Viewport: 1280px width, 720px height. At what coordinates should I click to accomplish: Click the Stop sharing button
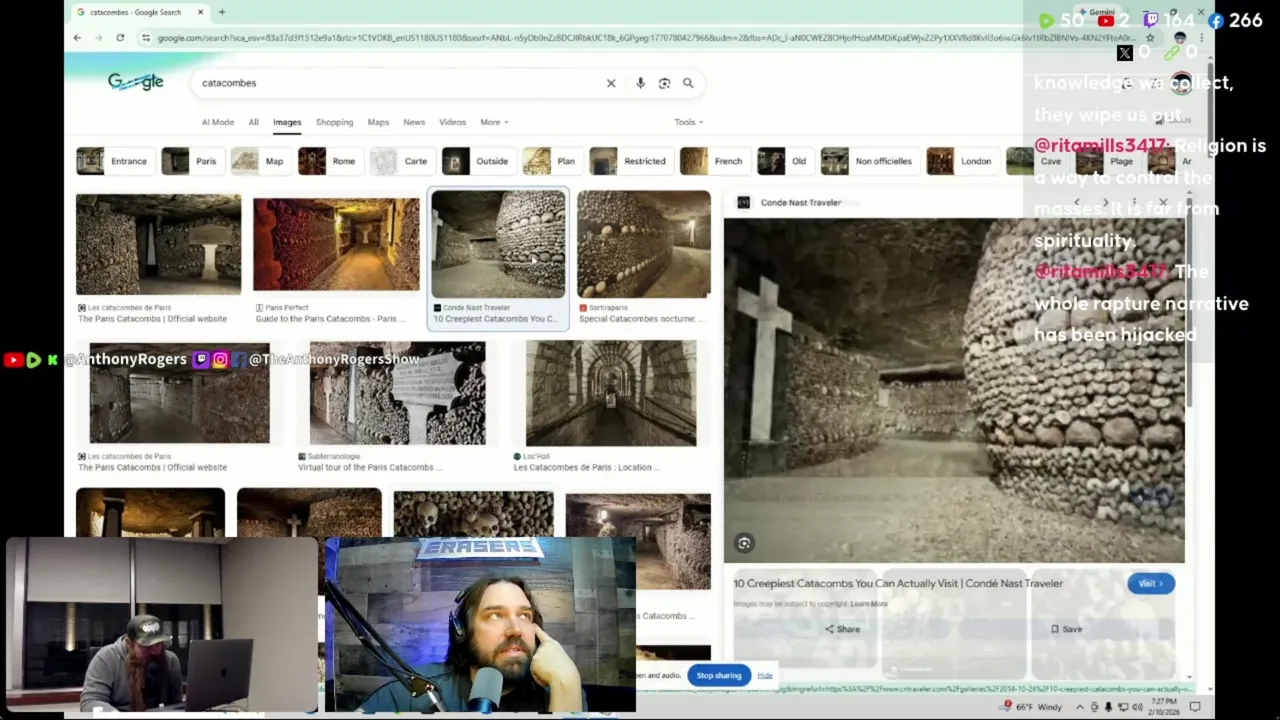click(x=719, y=675)
